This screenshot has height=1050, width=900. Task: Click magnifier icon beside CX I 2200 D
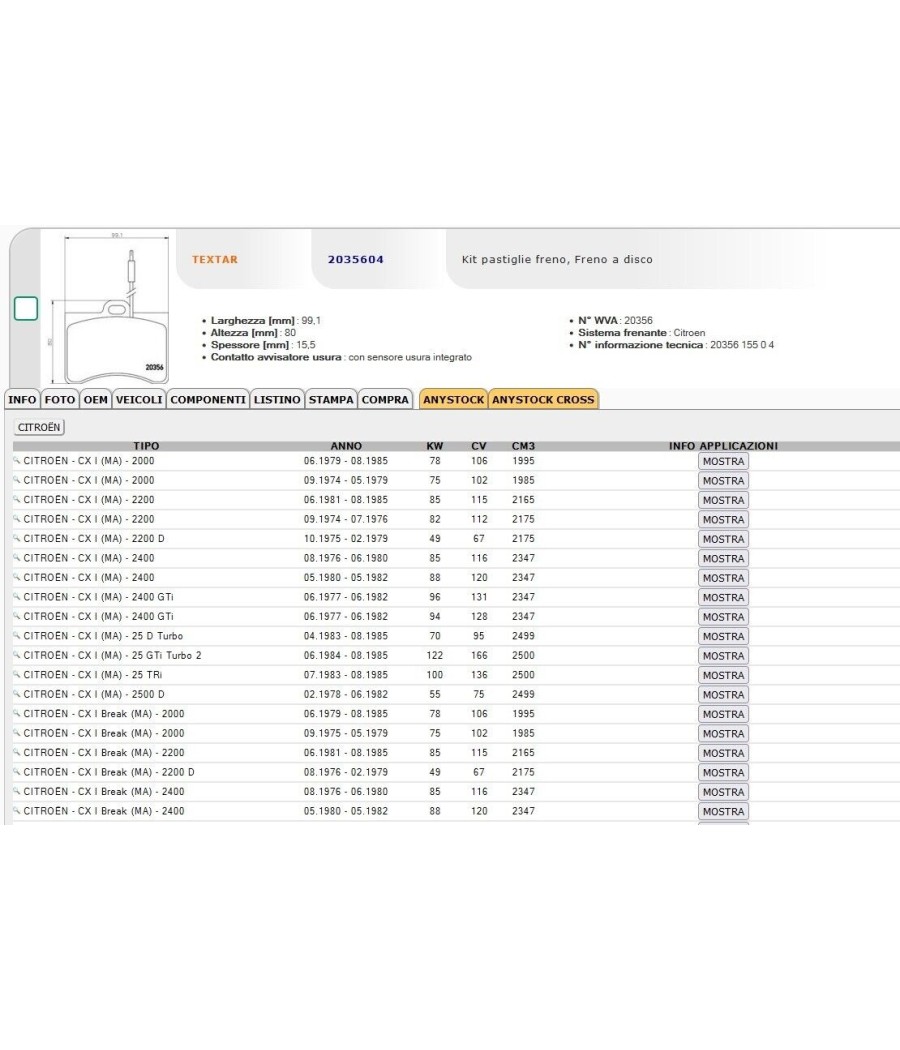17,538
